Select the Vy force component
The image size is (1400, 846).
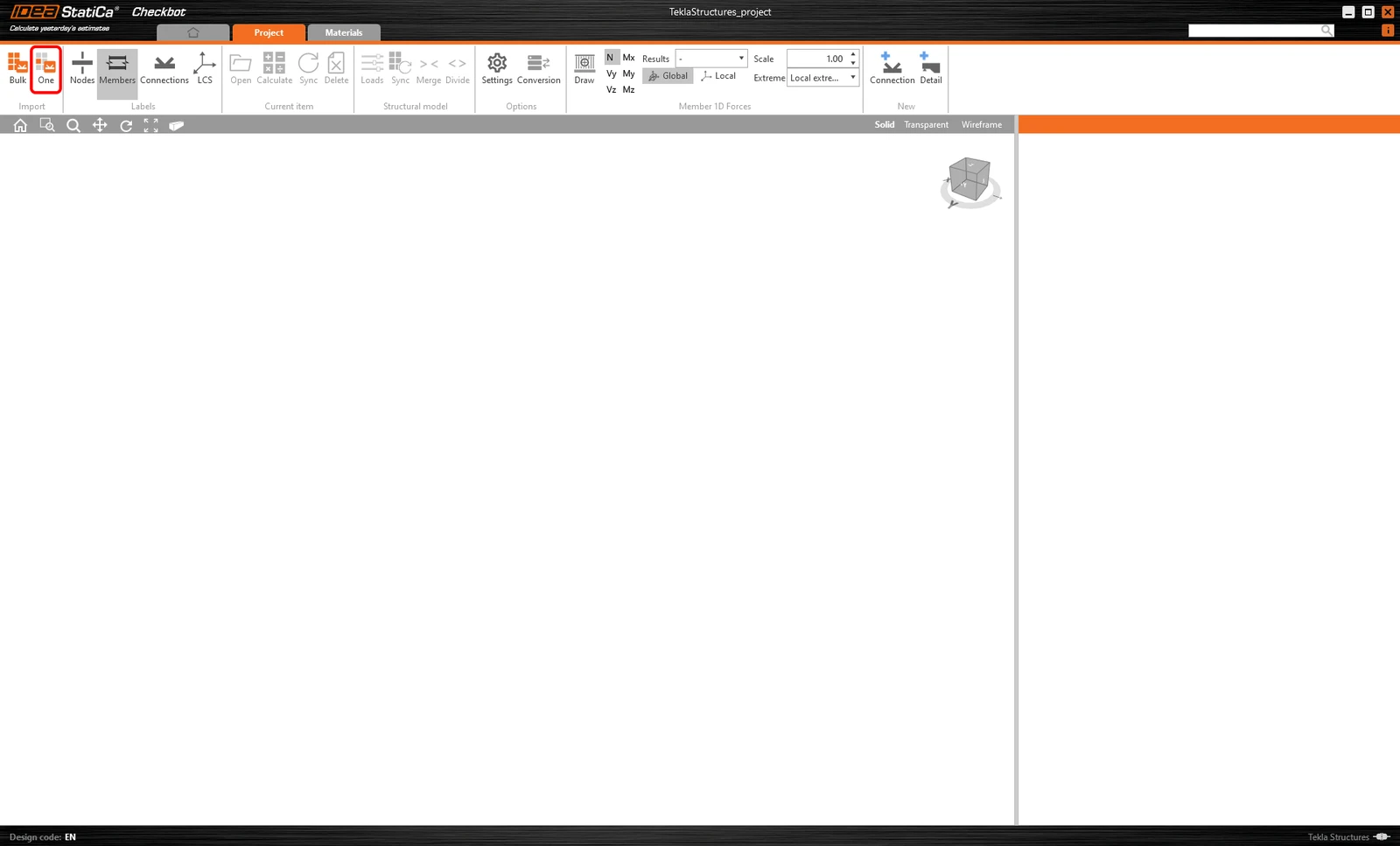[611, 73]
